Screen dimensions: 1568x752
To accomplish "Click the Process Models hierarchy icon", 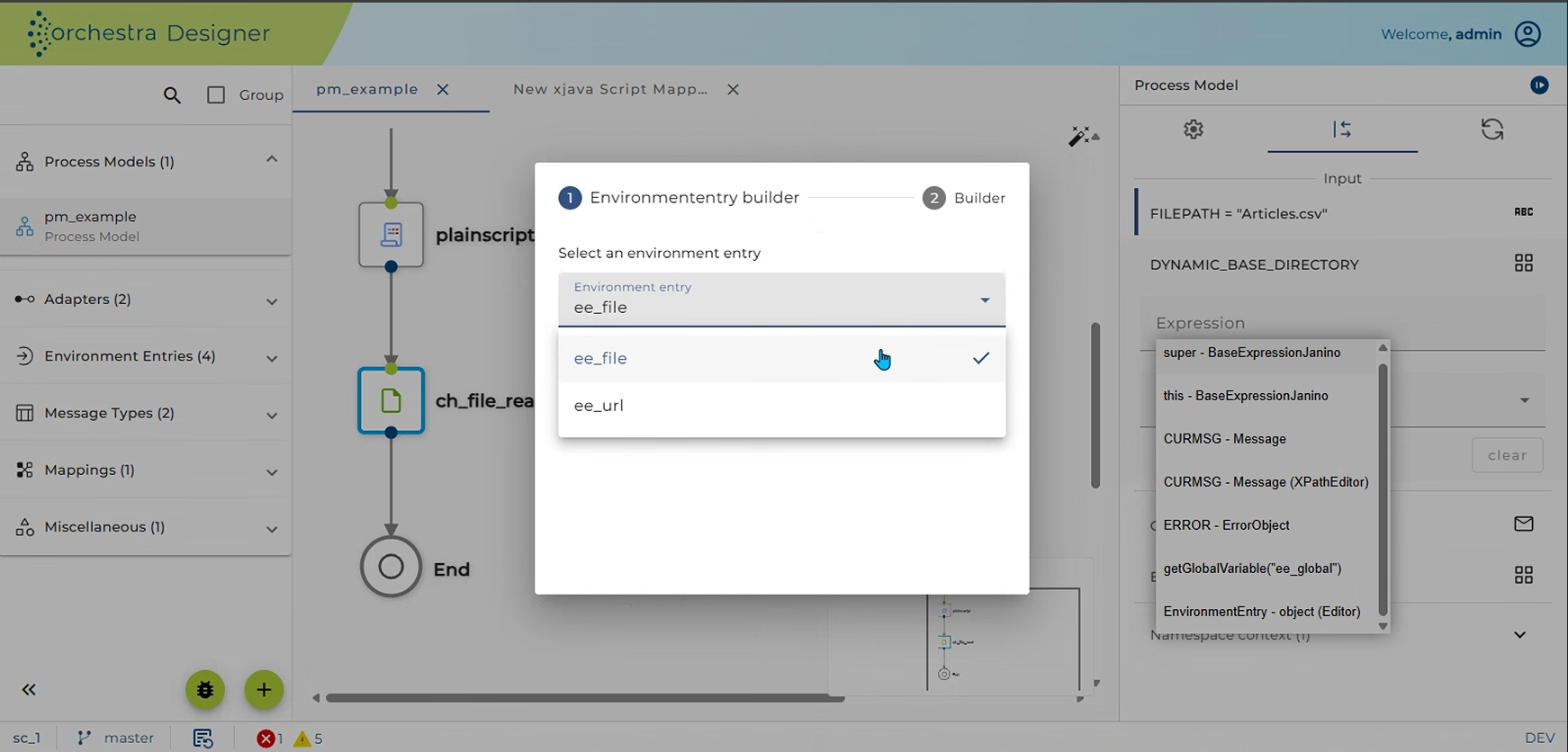I will [25, 162].
